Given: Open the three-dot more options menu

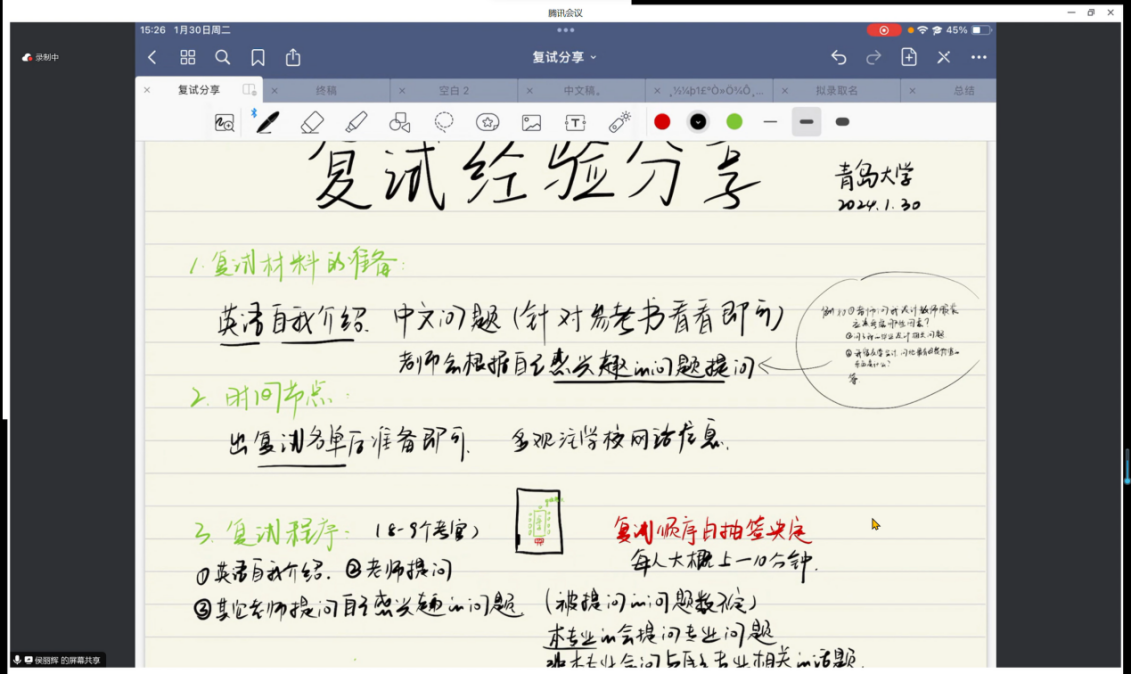Looking at the screenshot, I should click(x=979, y=57).
